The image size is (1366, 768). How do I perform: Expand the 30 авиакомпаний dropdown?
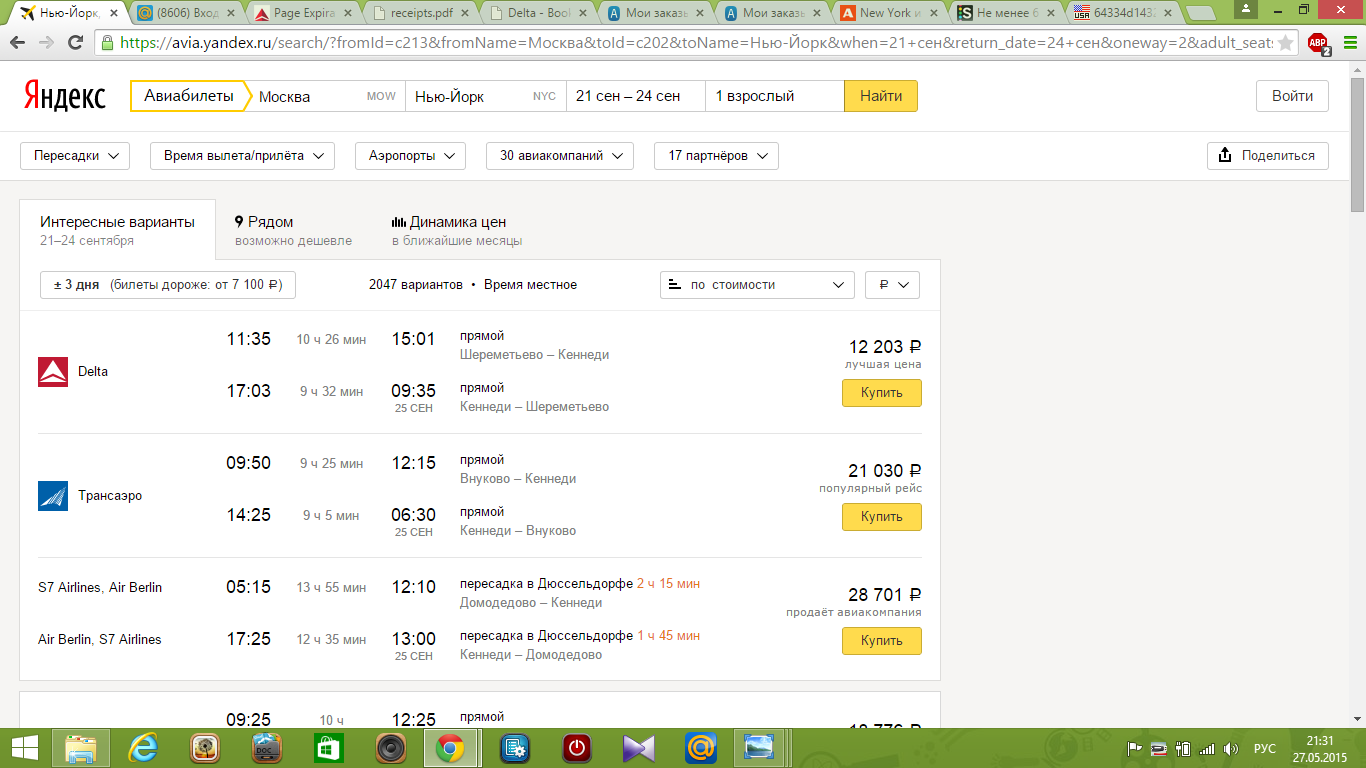[x=560, y=156]
